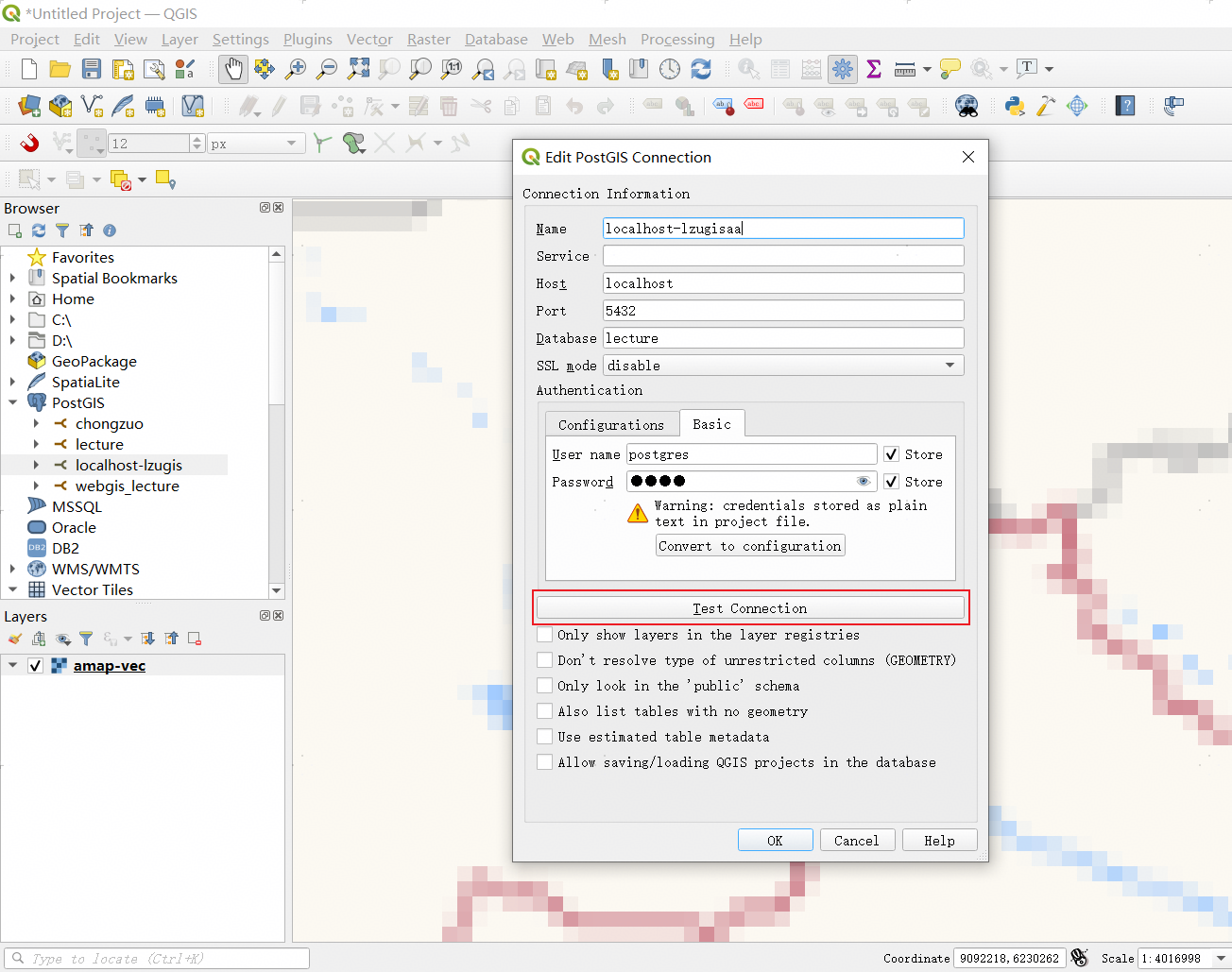Enable Only show layers in layer registries
Screen dimensions: 1232x972
[545, 635]
